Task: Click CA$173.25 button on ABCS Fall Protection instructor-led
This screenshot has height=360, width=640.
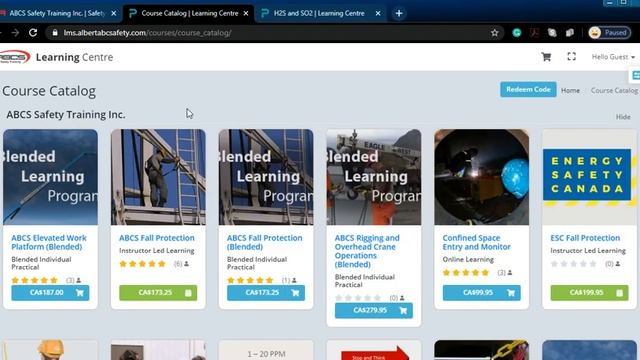Action: [x=158, y=293]
